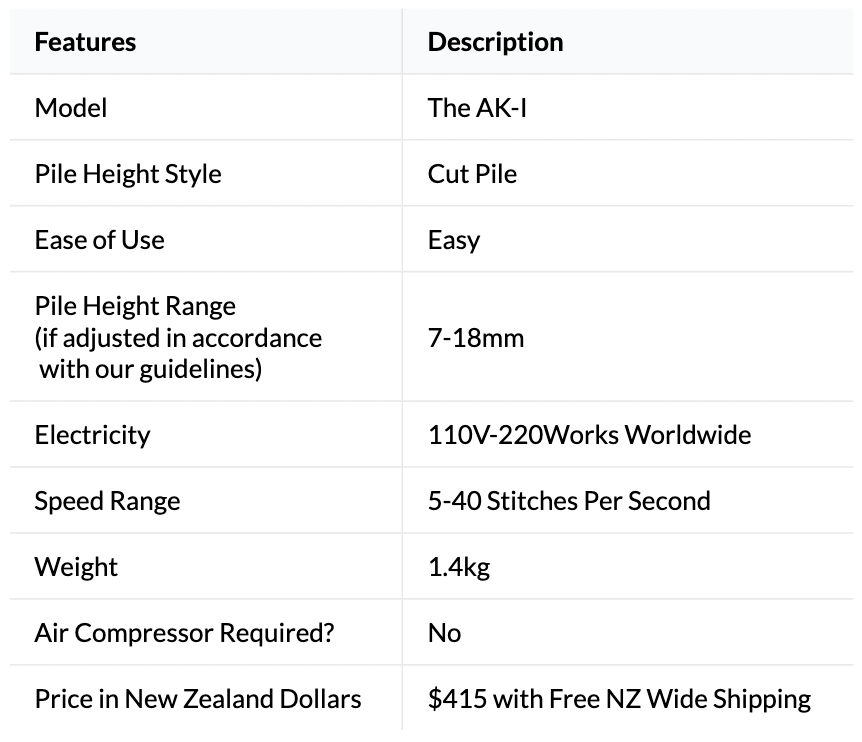The width and height of the screenshot is (862, 742).
Task: Select the Ease of Use label
Action: (99, 240)
